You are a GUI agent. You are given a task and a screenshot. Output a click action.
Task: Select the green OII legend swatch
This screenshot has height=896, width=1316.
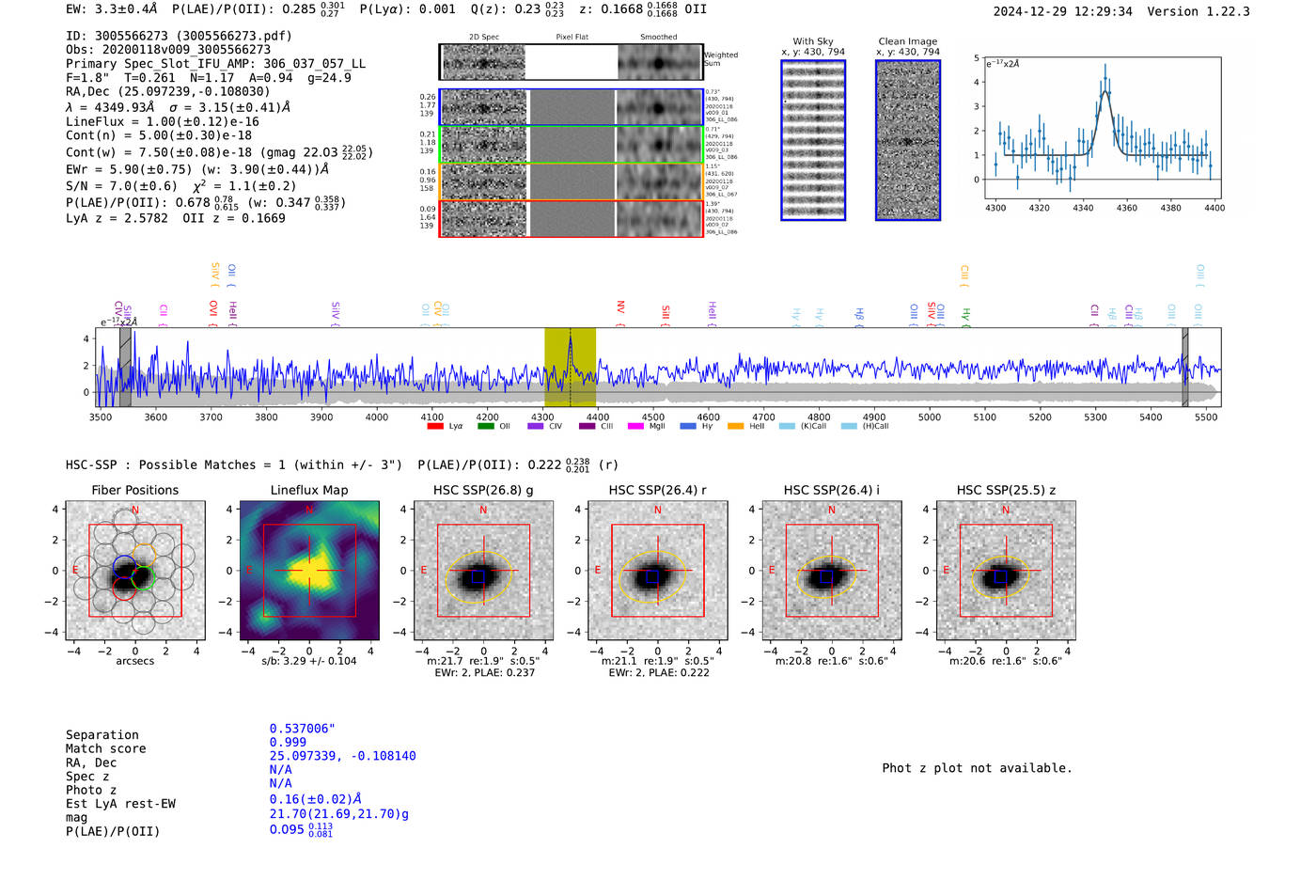(x=485, y=426)
